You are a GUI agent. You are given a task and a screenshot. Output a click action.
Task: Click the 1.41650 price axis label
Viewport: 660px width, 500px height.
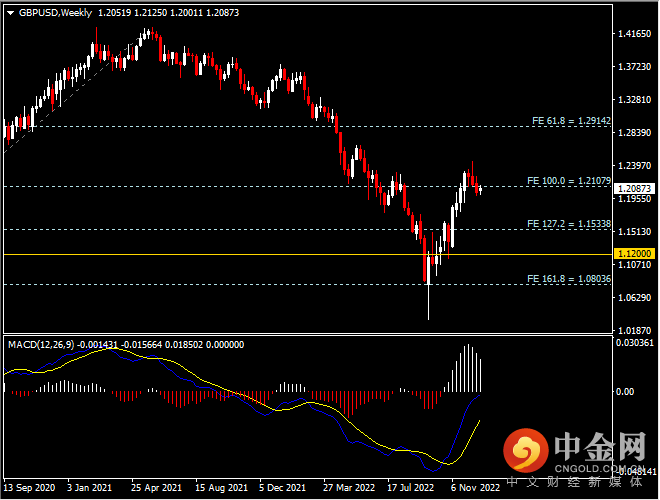pyautogui.click(x=631, y=35)
